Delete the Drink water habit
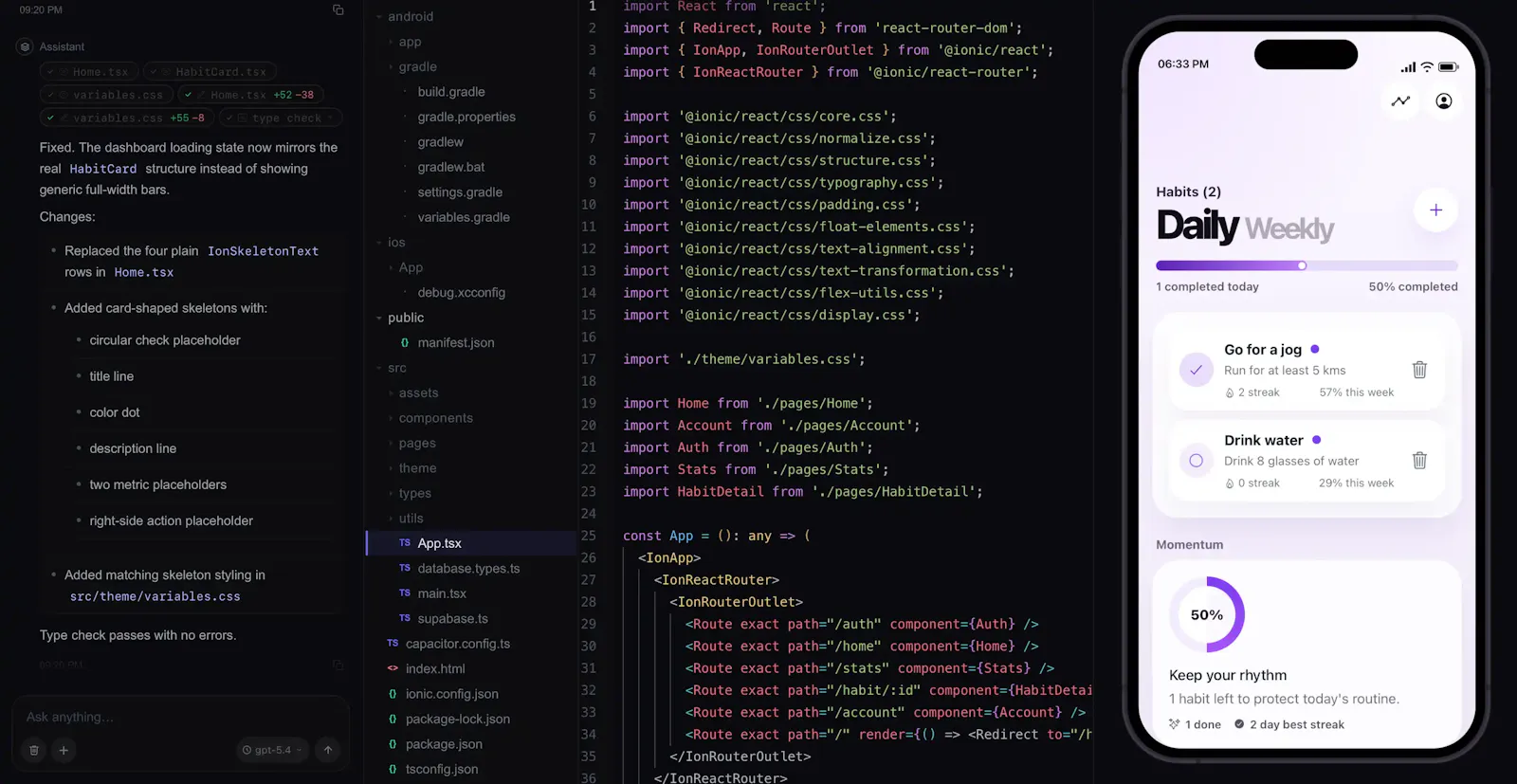Viewport: 1517px width, 784px height. 1419,461
